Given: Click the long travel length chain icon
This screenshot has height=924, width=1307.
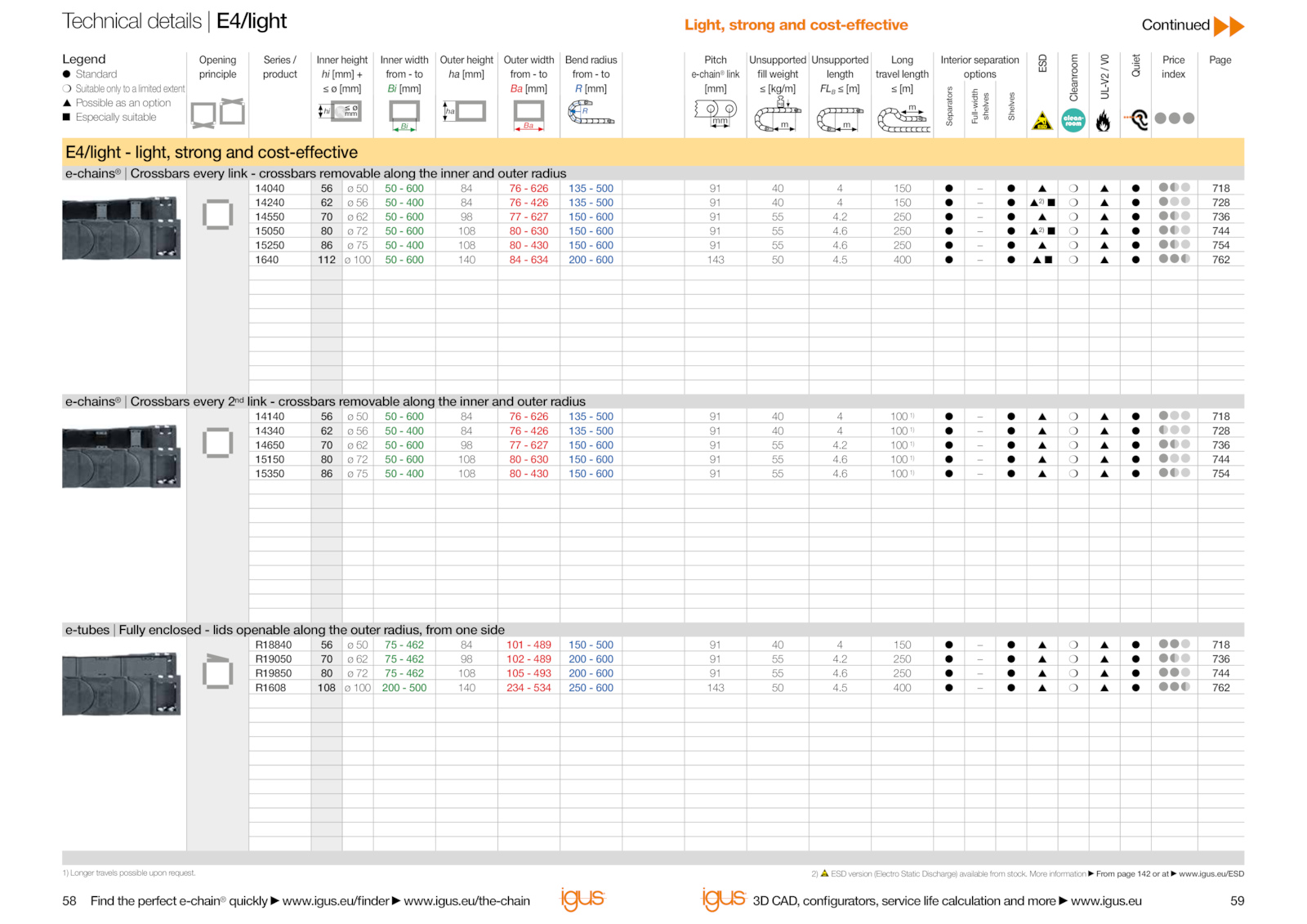Looking at the screenshot, I should click(x=903, y=118).
